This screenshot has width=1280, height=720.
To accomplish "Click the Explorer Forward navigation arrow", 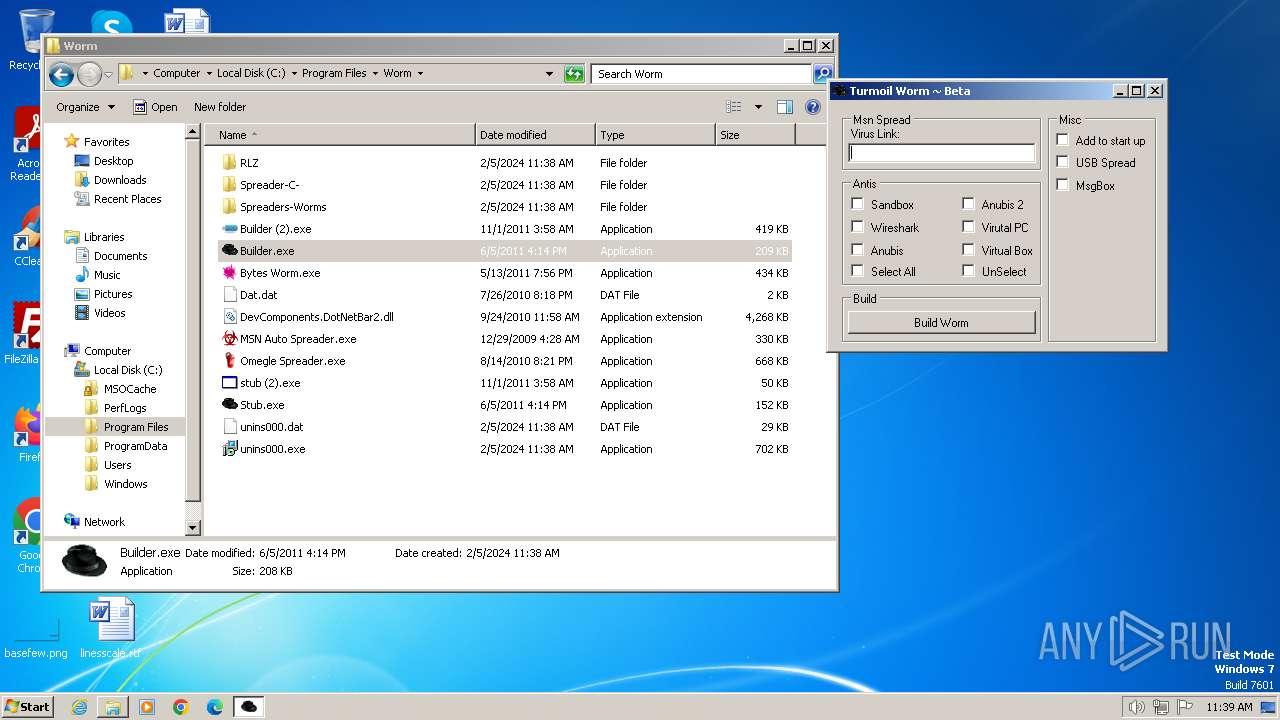I will point(89,74).
